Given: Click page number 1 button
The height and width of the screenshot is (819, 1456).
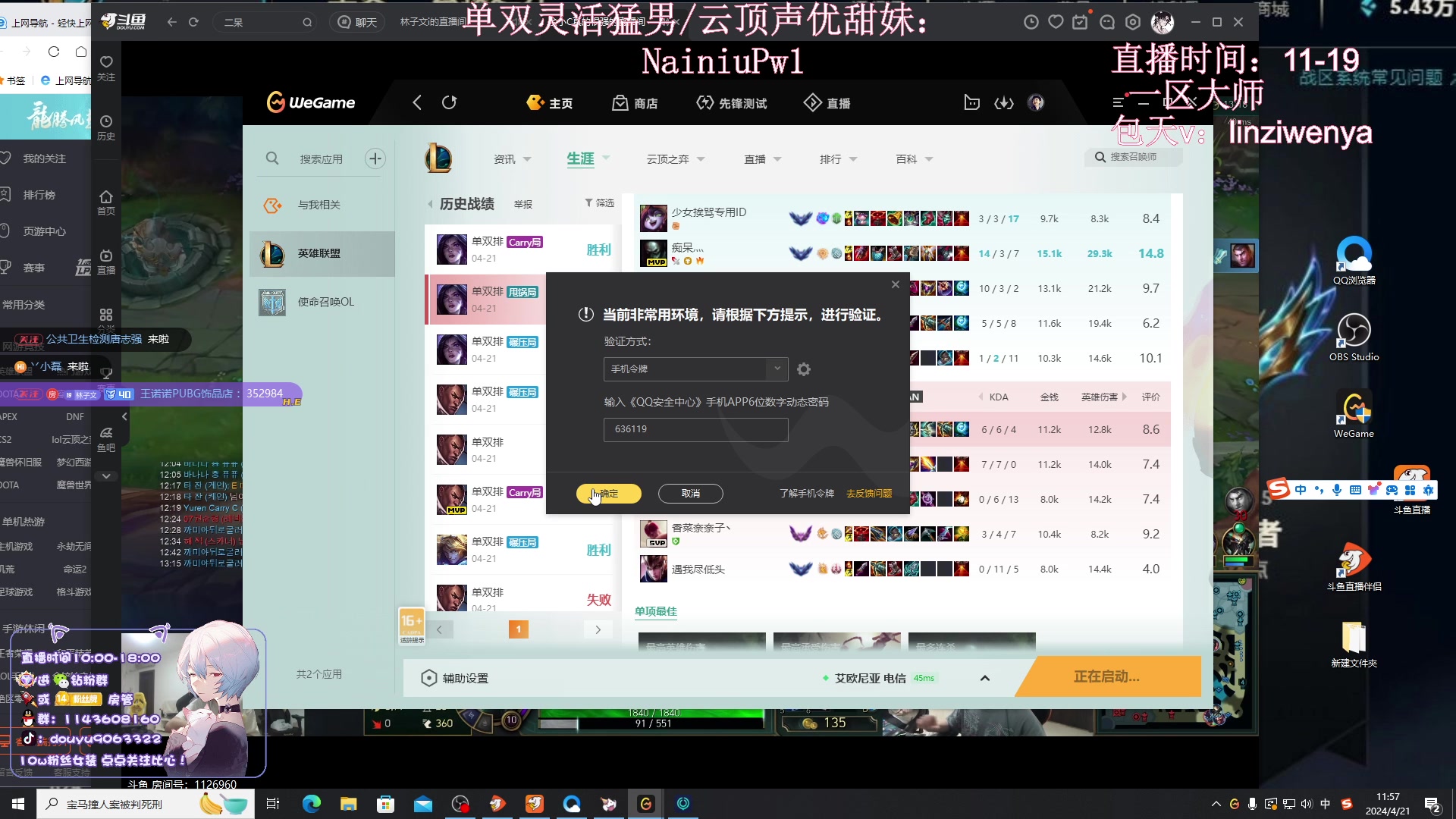Looking at the screenshot, I should coord(519,629).
